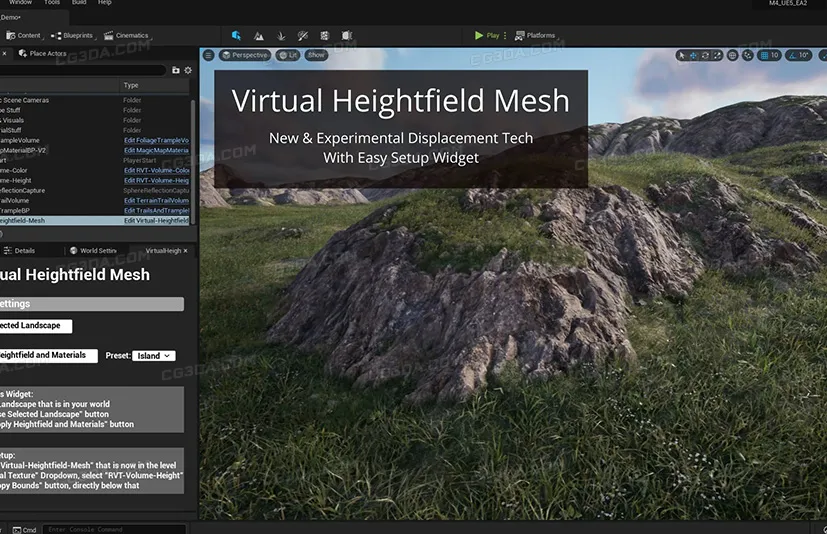Open the viewport Show menu
The width and height of the screenshot is (827, 534).
tap(316, 55)
